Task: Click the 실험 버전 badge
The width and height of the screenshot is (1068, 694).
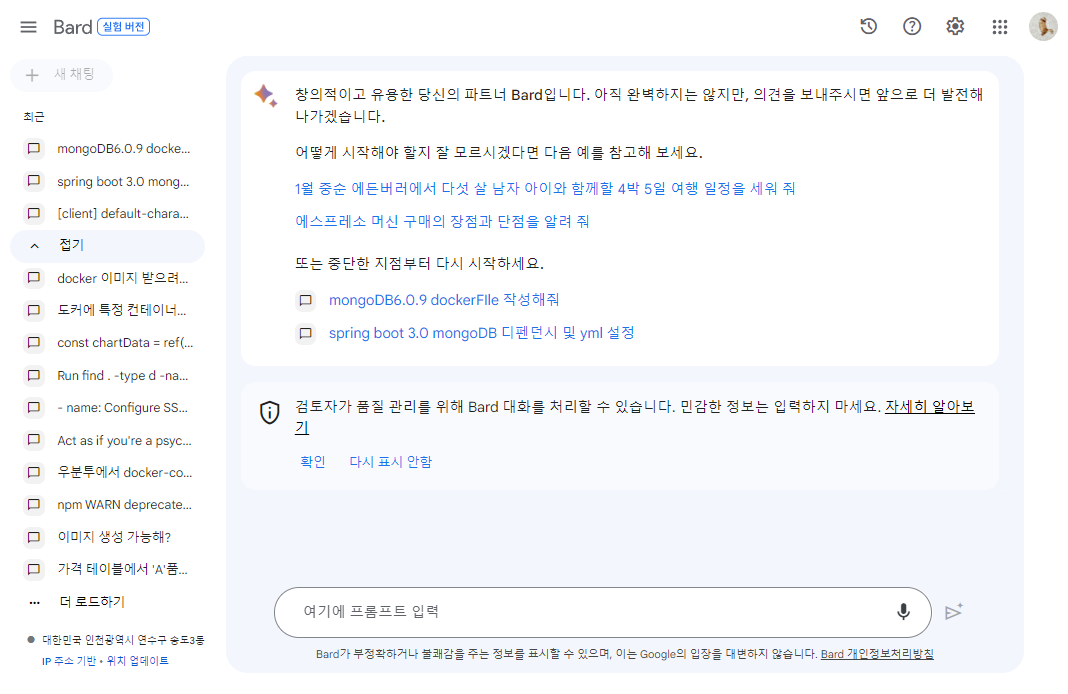Action: [123, 27]
